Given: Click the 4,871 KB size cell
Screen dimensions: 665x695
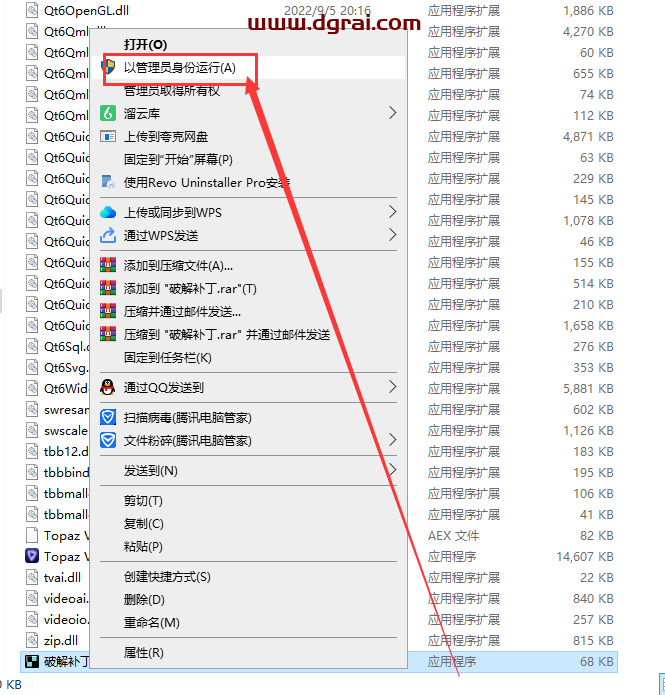Looking at the screenshot, I should tap(588, 137).
